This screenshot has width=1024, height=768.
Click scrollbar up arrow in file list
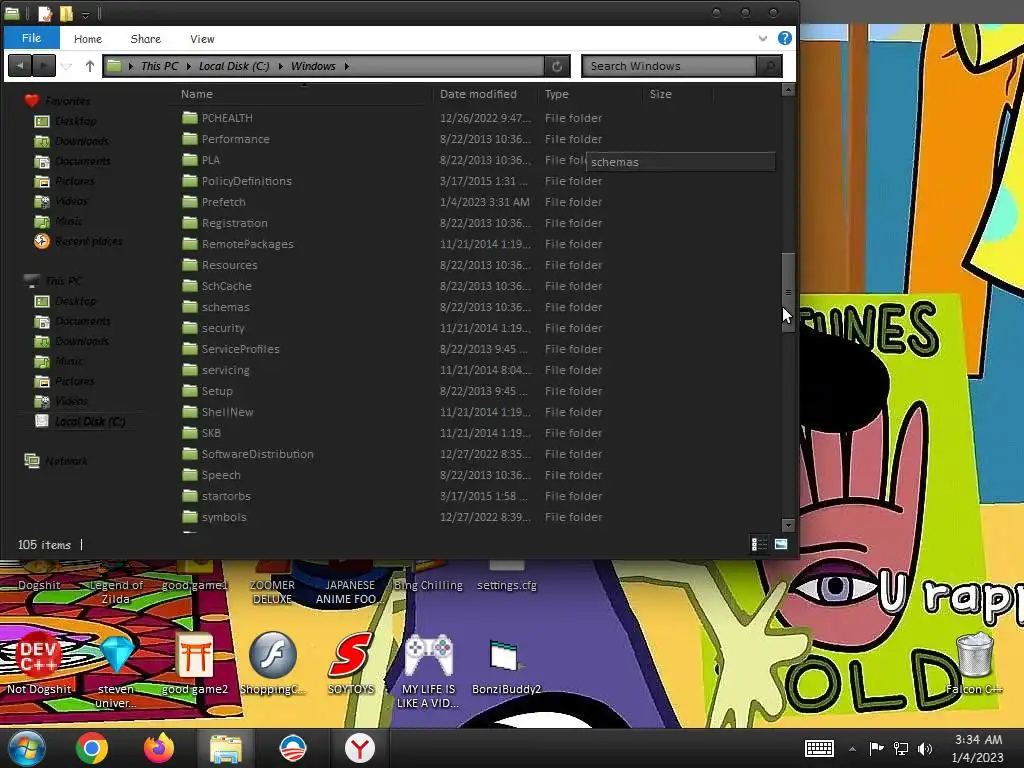click(x=788, y=89)
